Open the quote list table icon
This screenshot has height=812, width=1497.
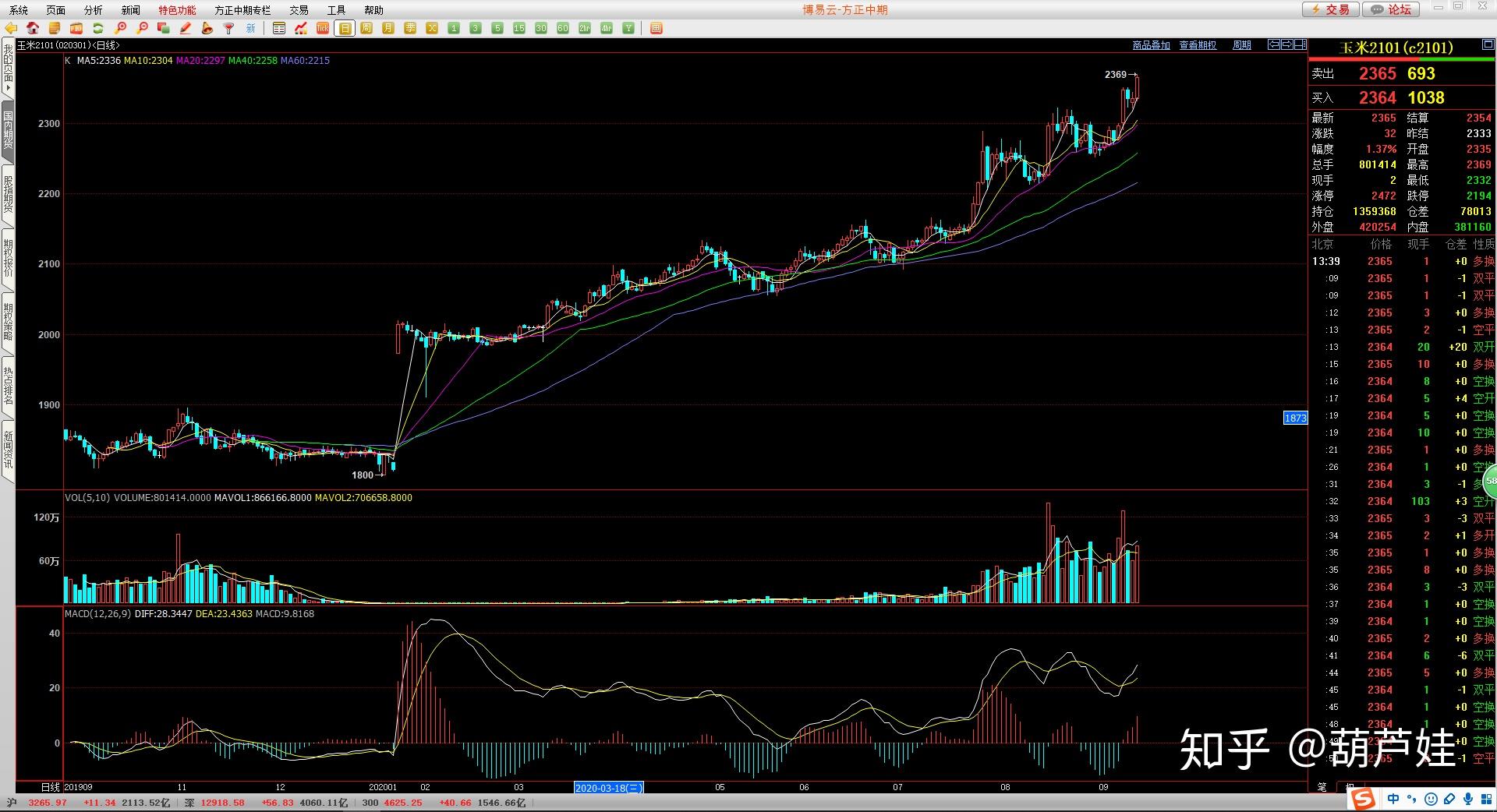pos(279,29)
